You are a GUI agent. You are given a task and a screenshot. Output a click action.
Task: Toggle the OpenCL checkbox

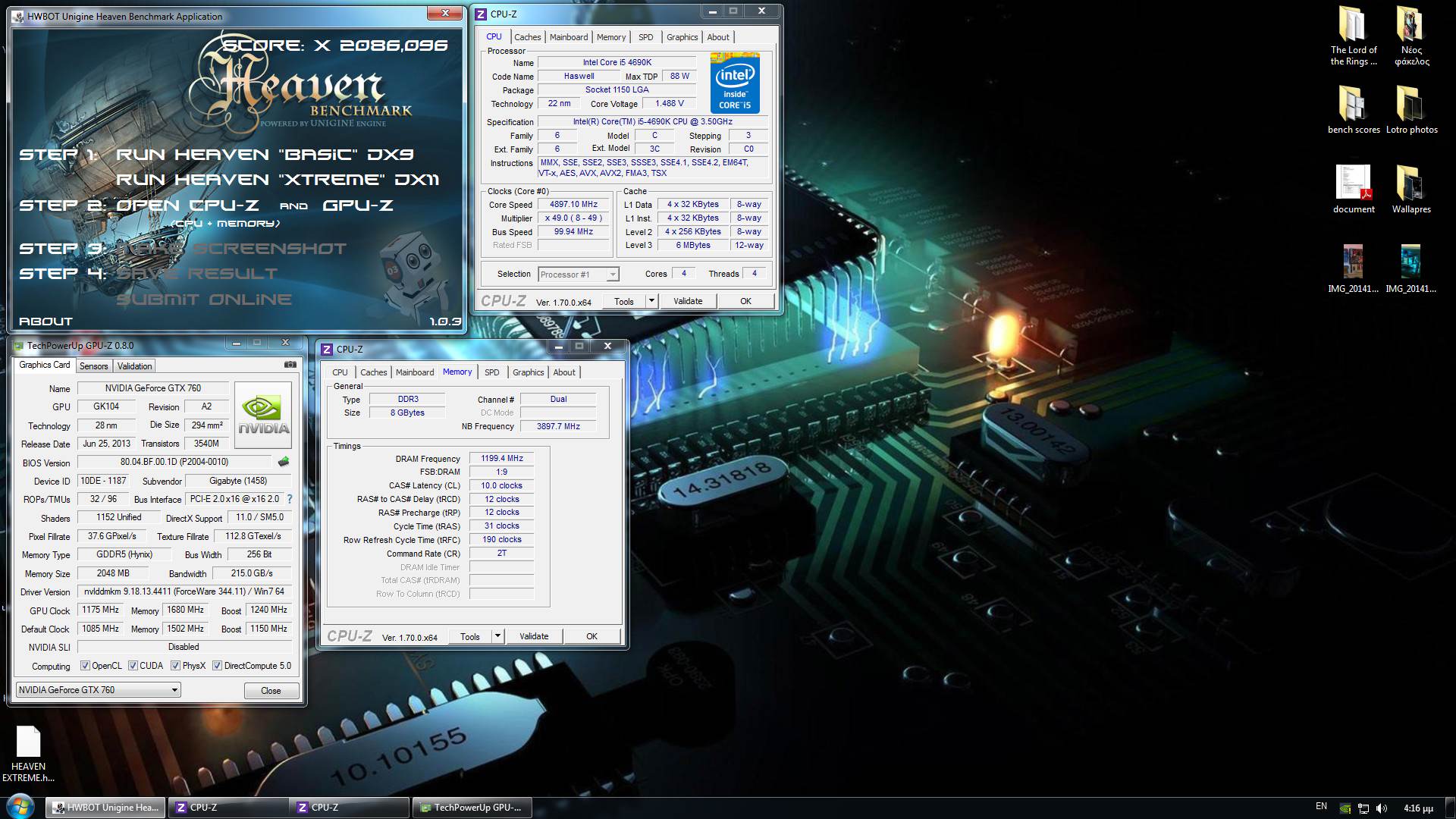click(x=86, y=666)
